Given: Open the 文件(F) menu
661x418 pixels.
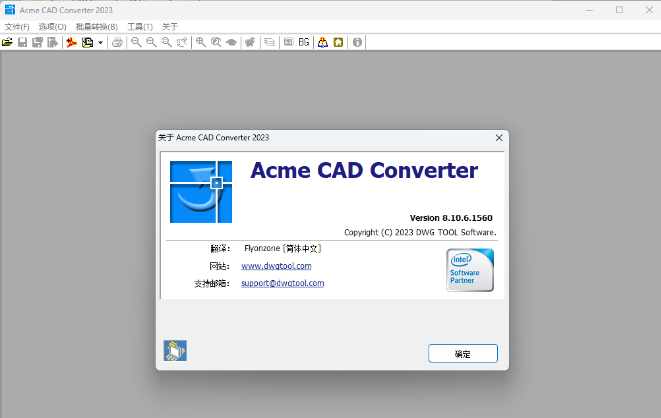Looking at the screenshot, I should (x=17, y=26).
